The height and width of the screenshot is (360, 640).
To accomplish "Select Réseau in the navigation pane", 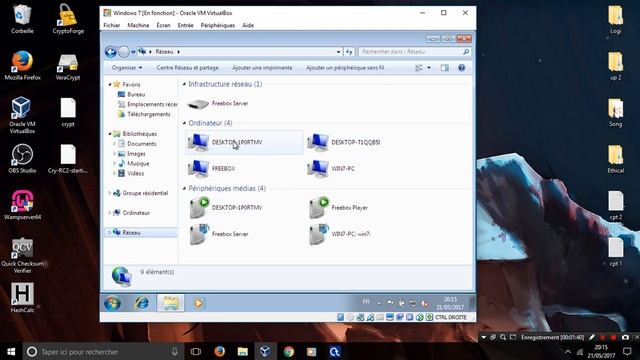I will [141, 232].
